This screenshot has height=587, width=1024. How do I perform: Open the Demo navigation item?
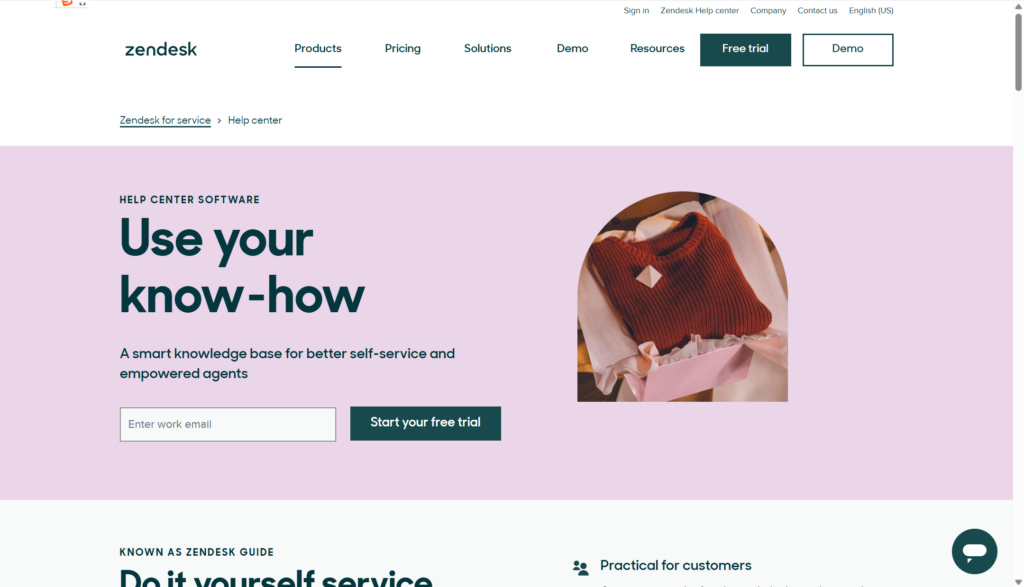[x=572, y=49]
